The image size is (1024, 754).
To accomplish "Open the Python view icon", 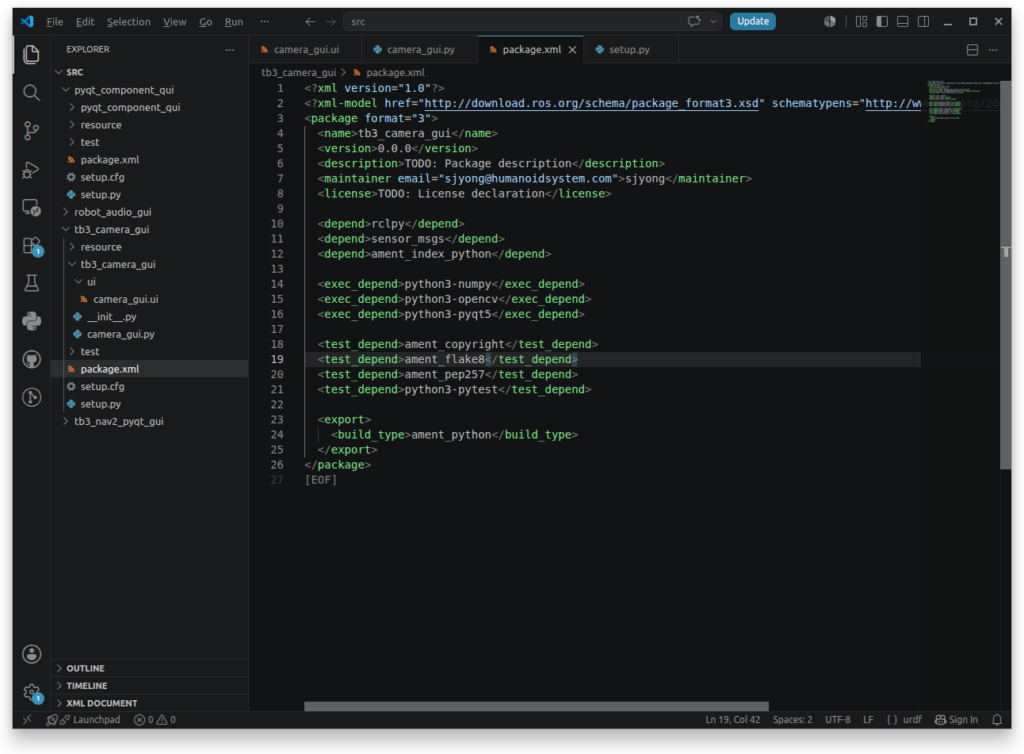I will coord(31,321).
